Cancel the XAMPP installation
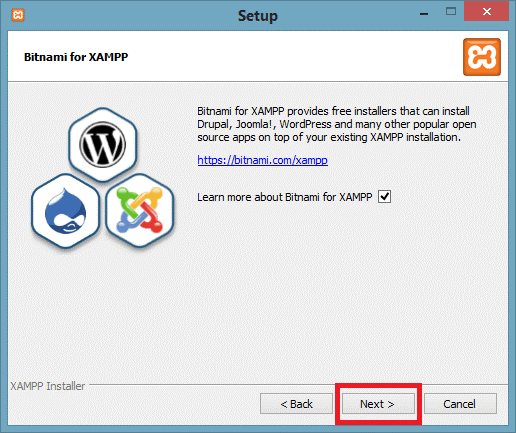This screenshot has height=433, width=516. click(x=460, y=404)
